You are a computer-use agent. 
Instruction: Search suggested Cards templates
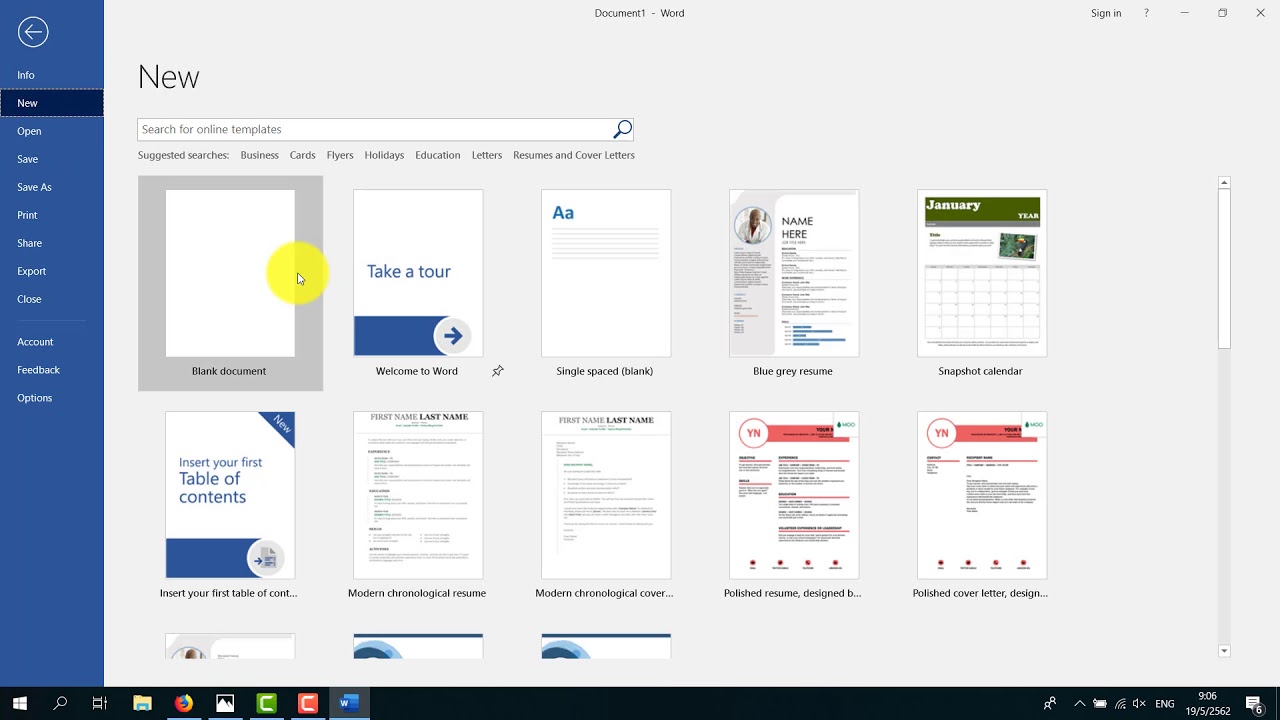(x=302, y=155)
